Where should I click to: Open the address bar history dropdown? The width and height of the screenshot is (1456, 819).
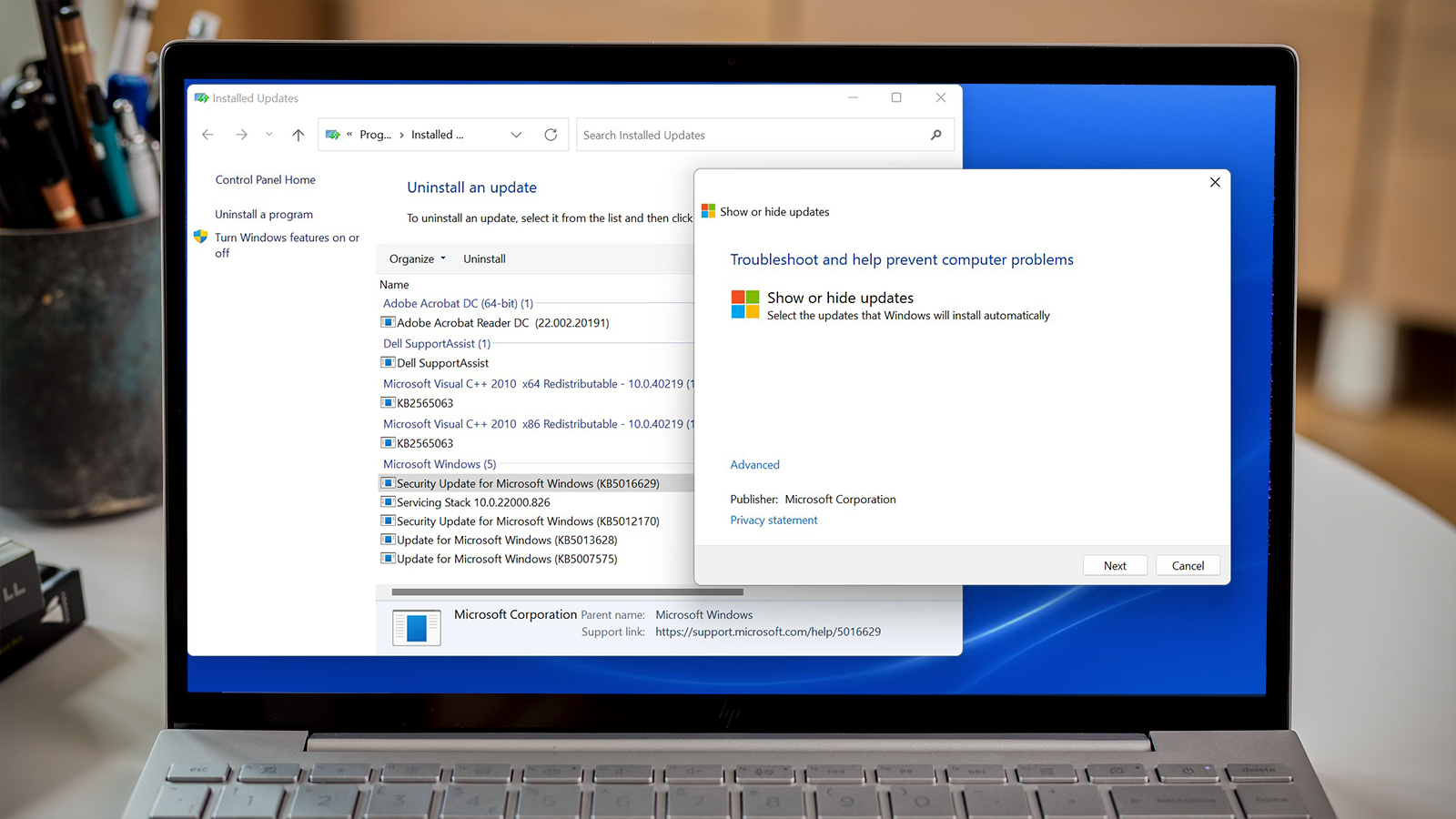516,135
